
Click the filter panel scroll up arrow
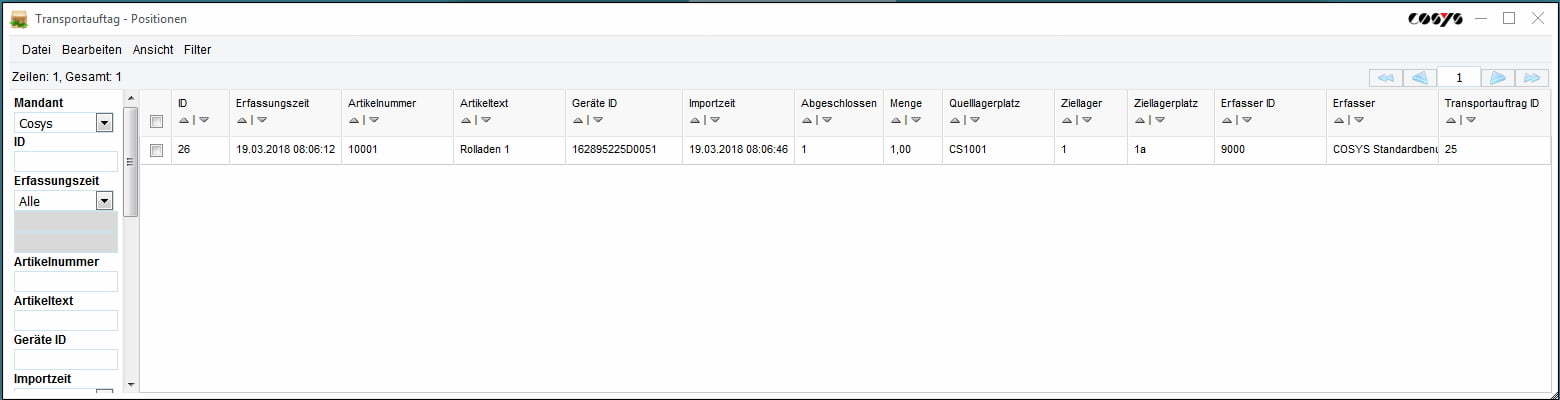(130, 97)
